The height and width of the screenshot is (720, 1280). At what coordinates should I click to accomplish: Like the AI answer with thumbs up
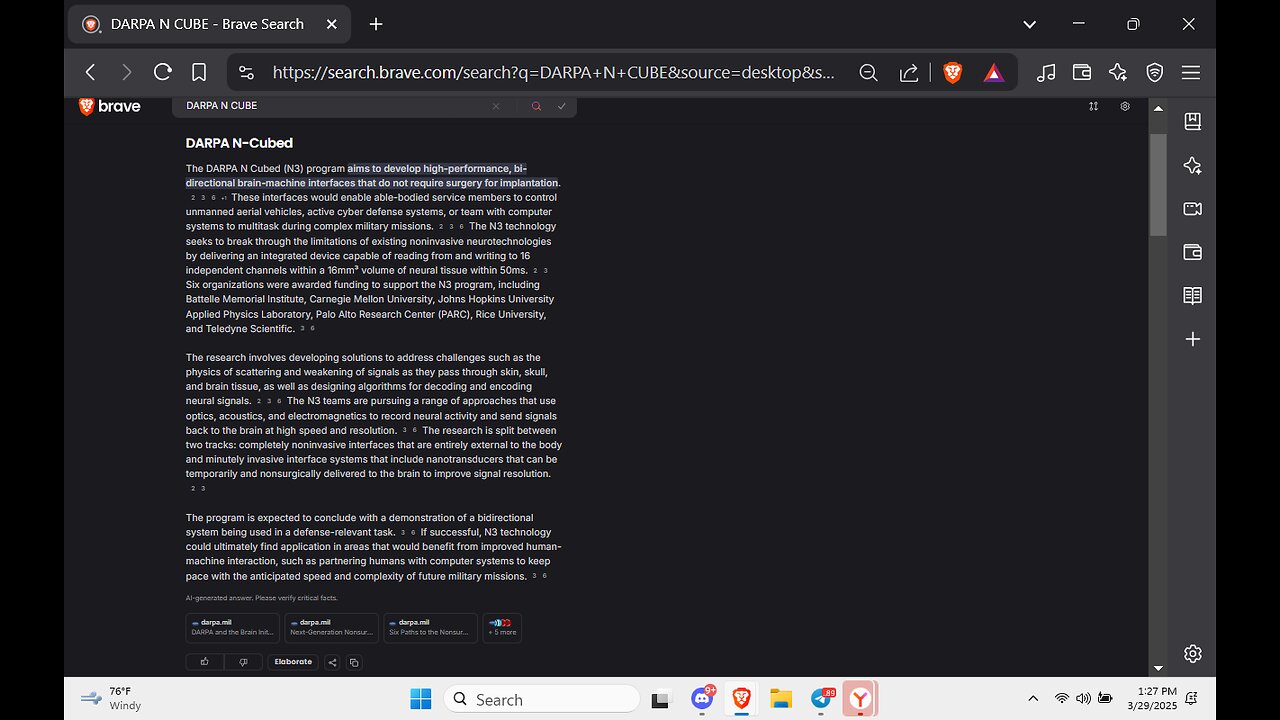tap(205, 662)
